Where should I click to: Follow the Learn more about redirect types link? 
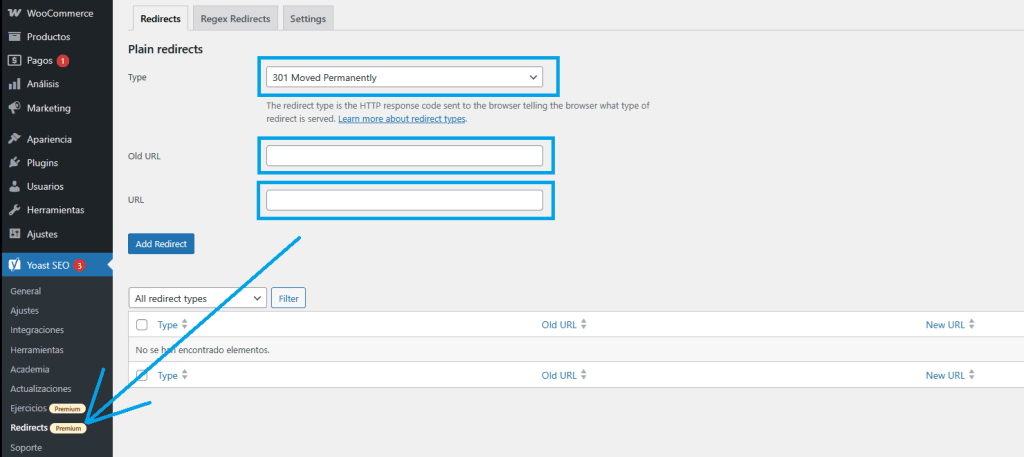[x=401, y=119]
